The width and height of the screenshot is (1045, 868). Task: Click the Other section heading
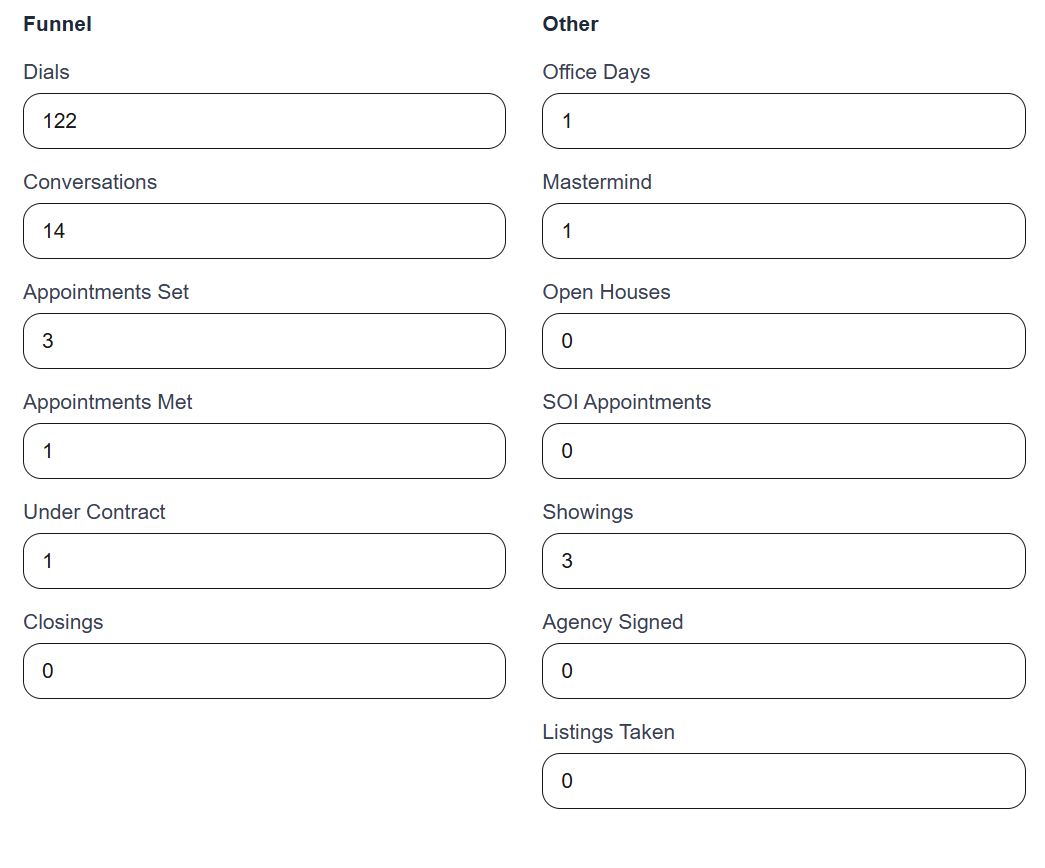click(570, 24)
